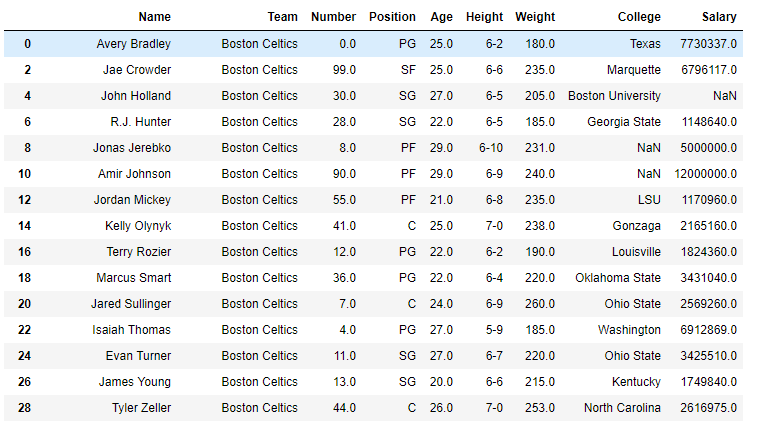Select Jonas Jerebko's 6-10 height cell
The width and height of the screenshot is (765, 426).
pyautogui.click(x=491, y=148)
